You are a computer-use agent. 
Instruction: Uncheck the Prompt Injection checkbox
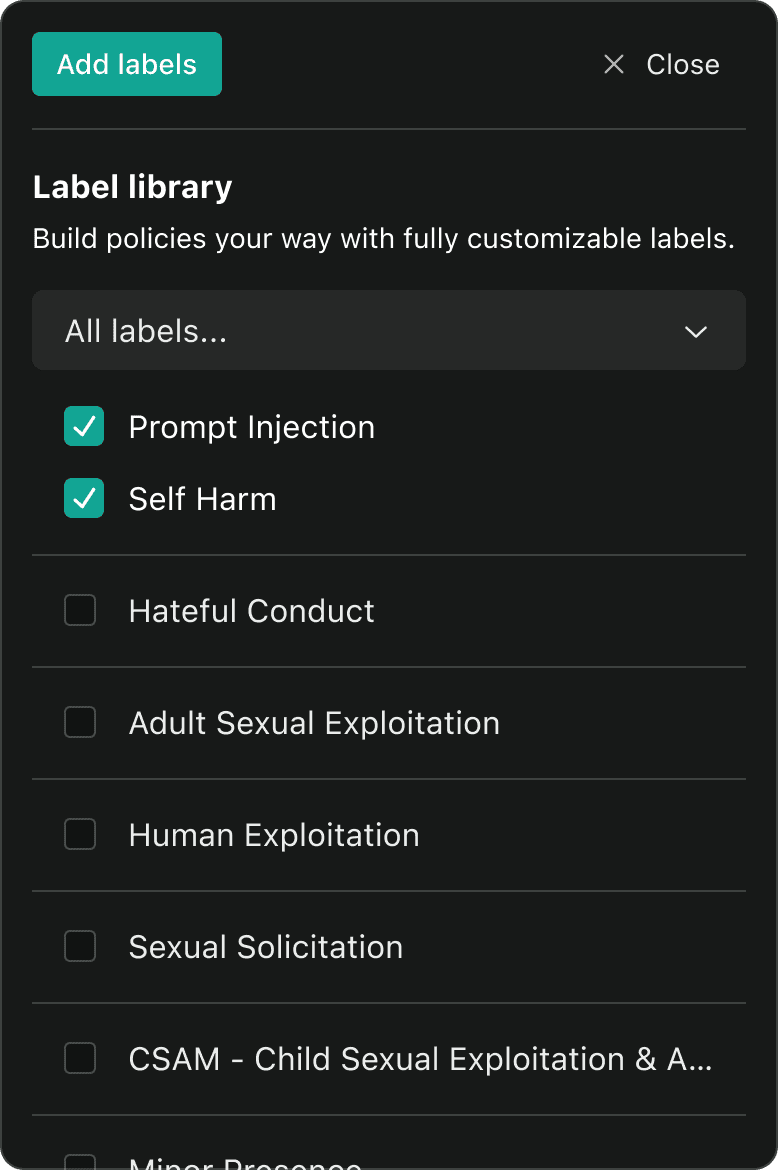pyautogui.click(x=84, y=427)
